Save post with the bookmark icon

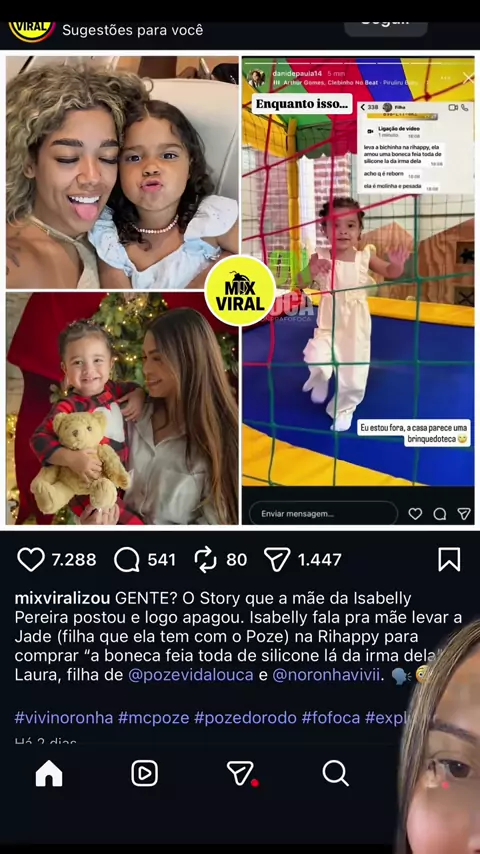click(449, 559)
